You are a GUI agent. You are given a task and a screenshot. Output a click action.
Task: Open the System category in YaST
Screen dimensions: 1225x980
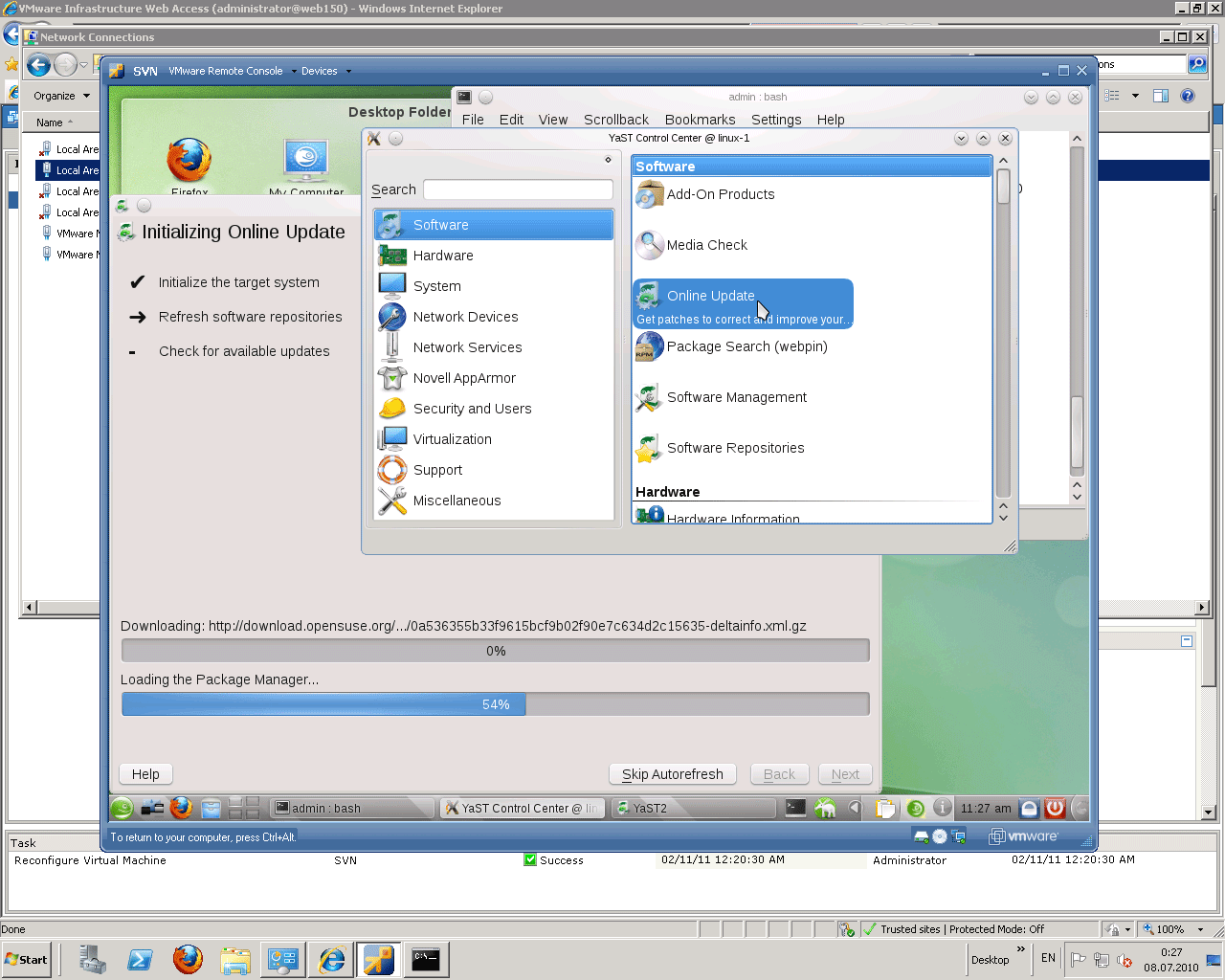(x=494, y=286)
